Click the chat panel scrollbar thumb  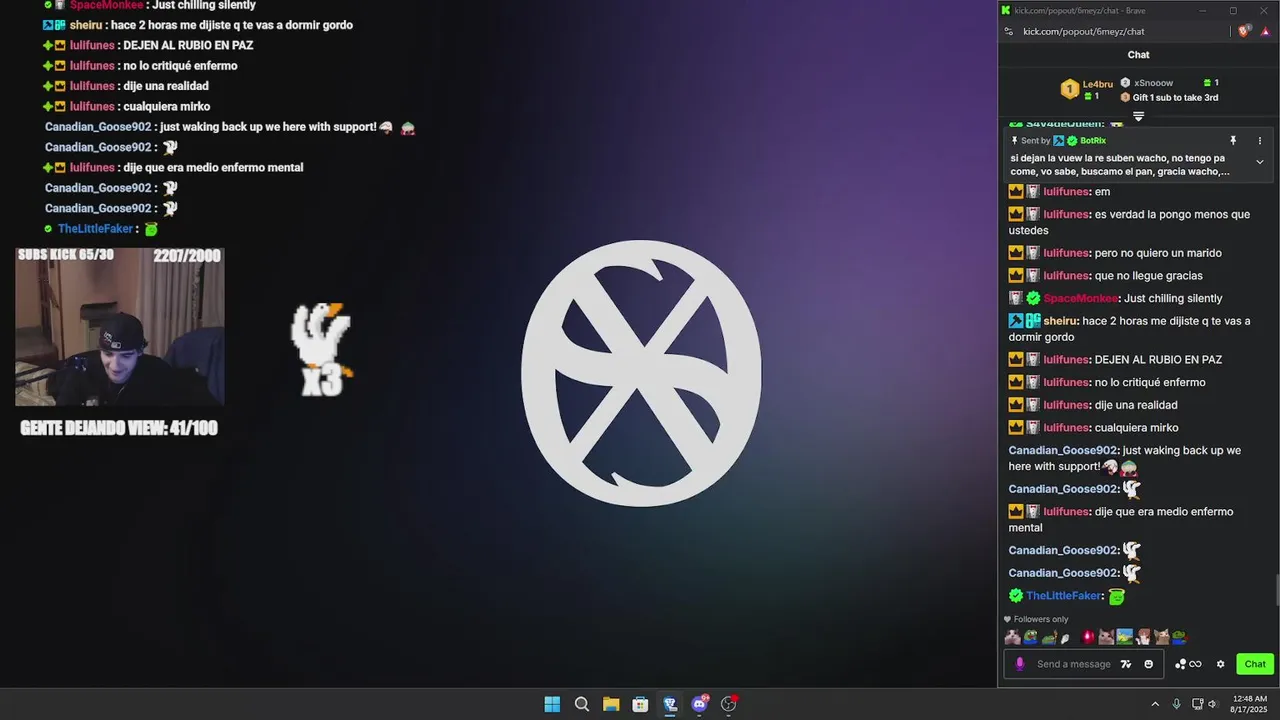1276,591
